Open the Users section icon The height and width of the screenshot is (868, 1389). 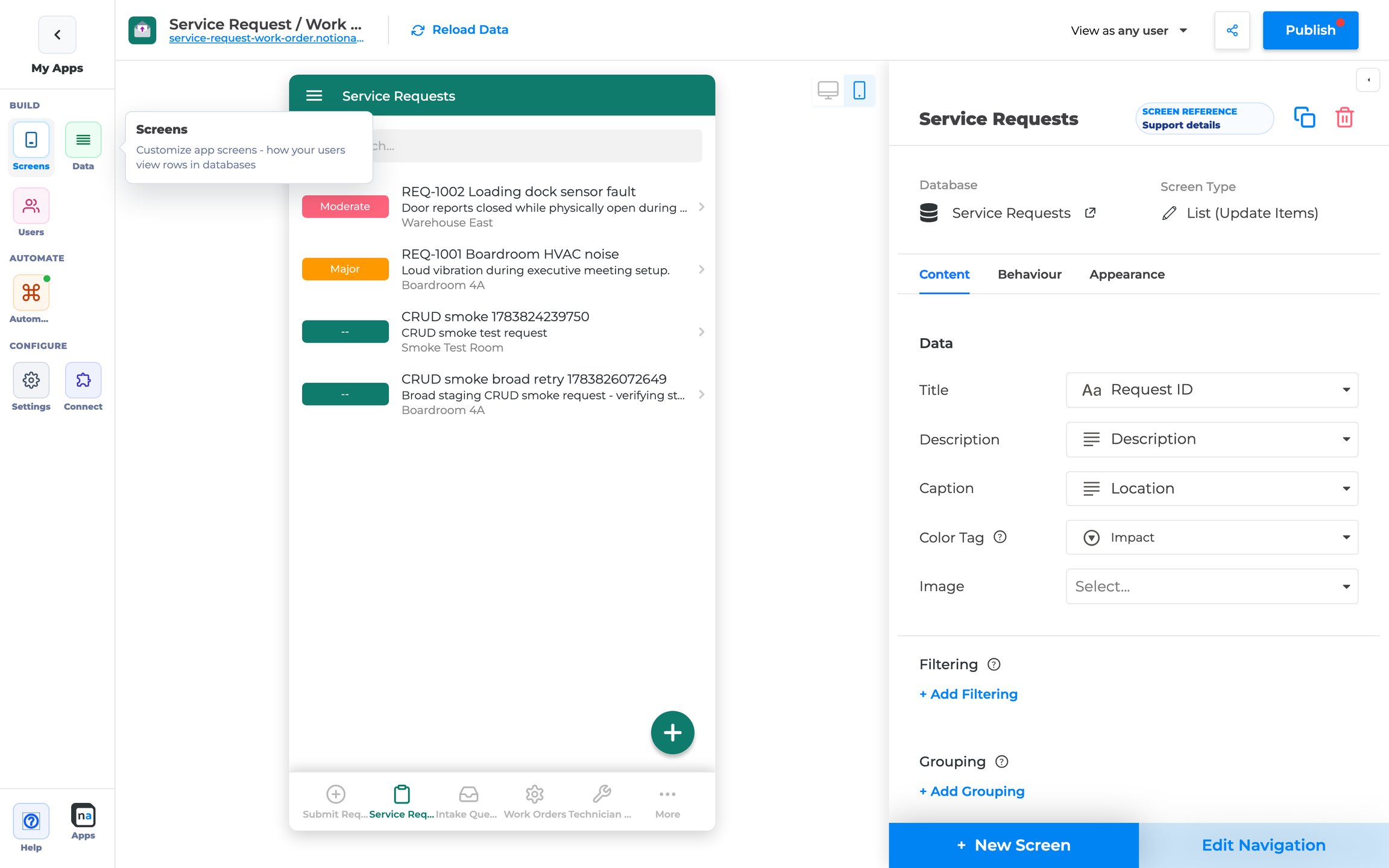click(31, 206)
